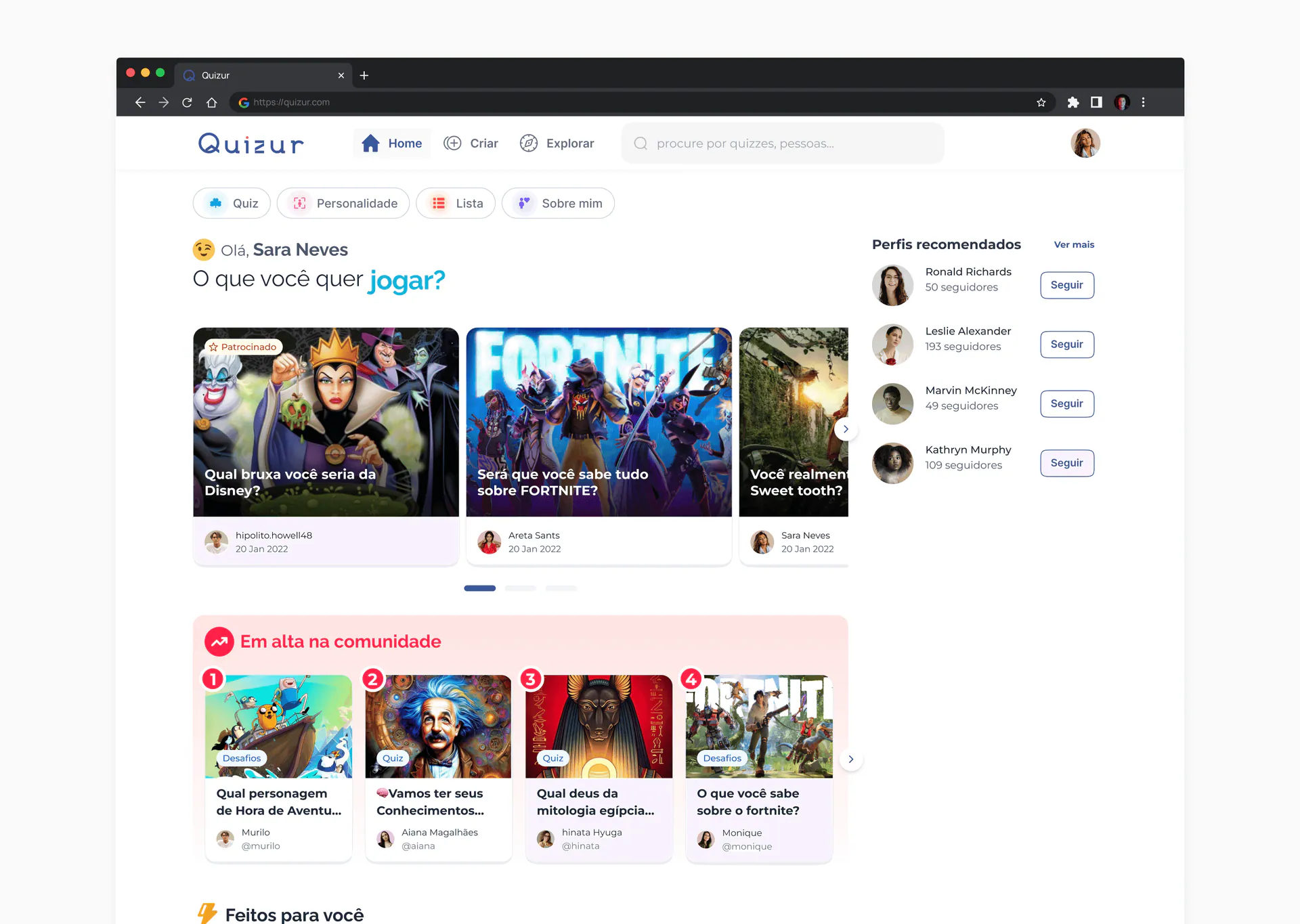Toggle the browser side panel icon
This screenshot has width=1300, height=924.
click(x=1096, y=102)
